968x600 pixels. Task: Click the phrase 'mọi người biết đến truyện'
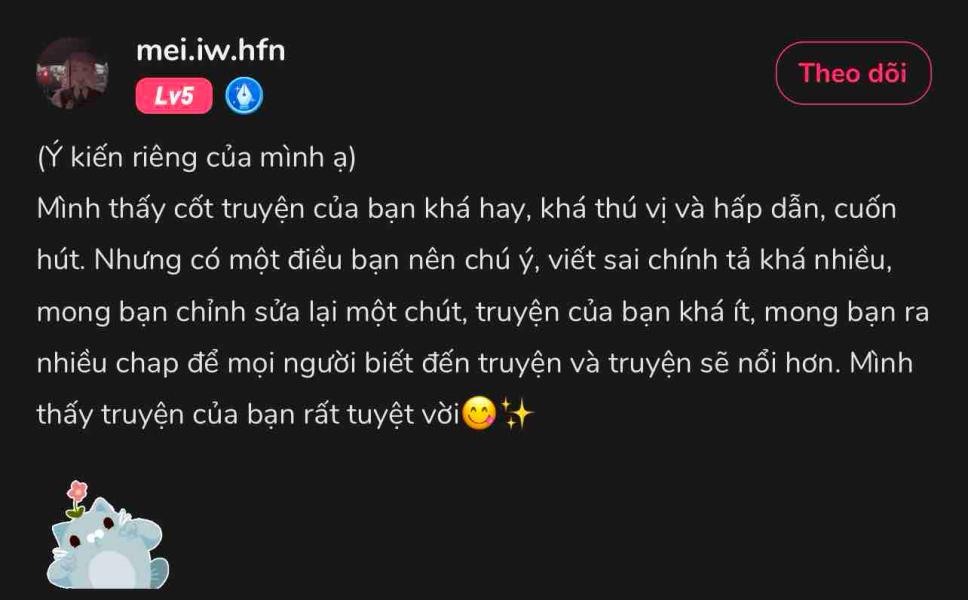click(394, 364)
